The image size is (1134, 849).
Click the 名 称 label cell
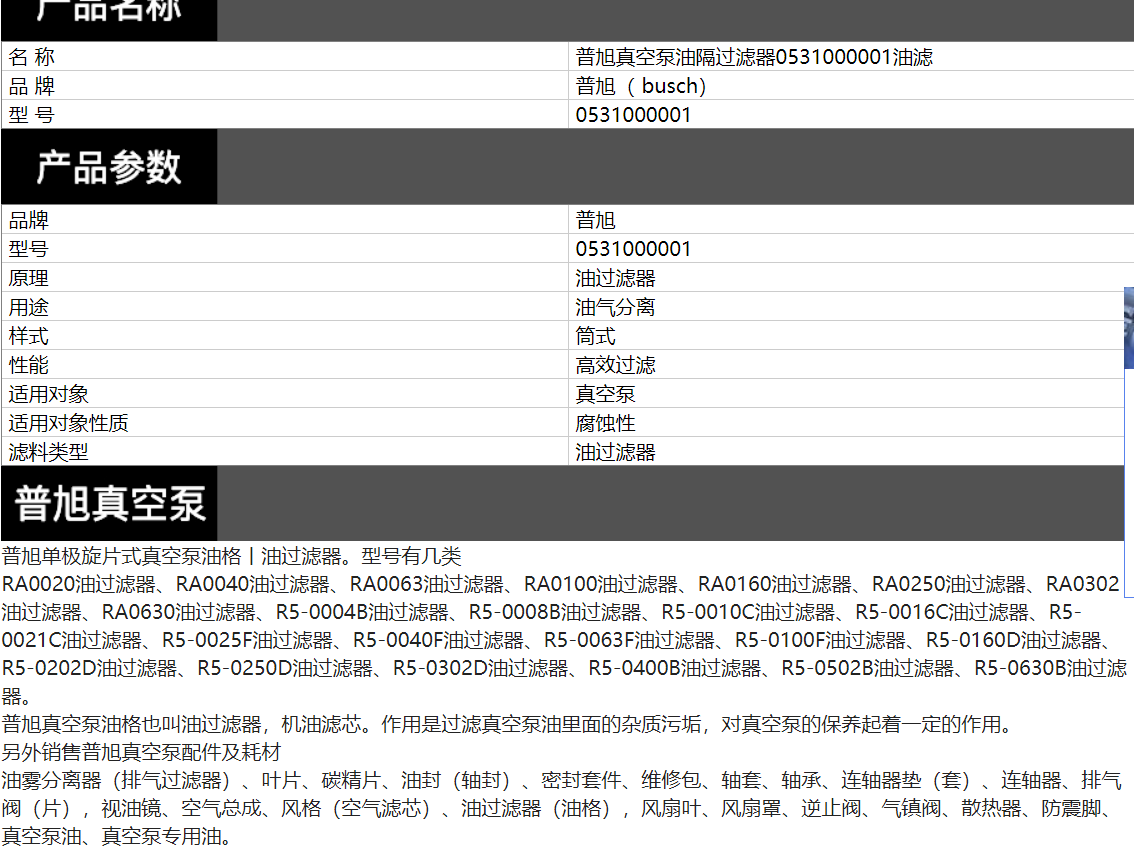[285, 56]
